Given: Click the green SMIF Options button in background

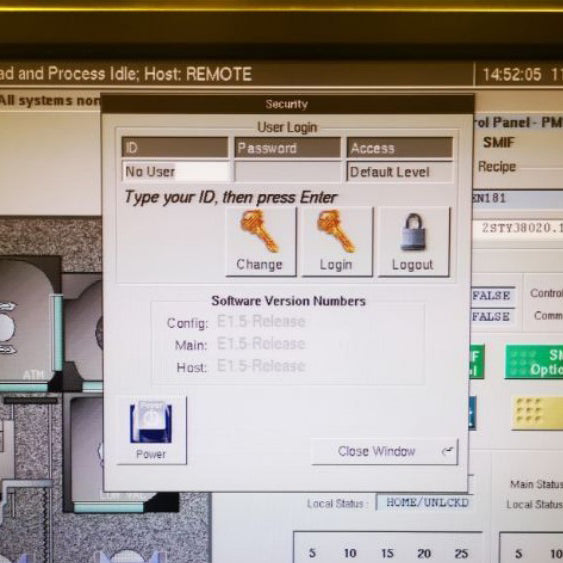Looking at the screenshot, I should coord(534,362).
